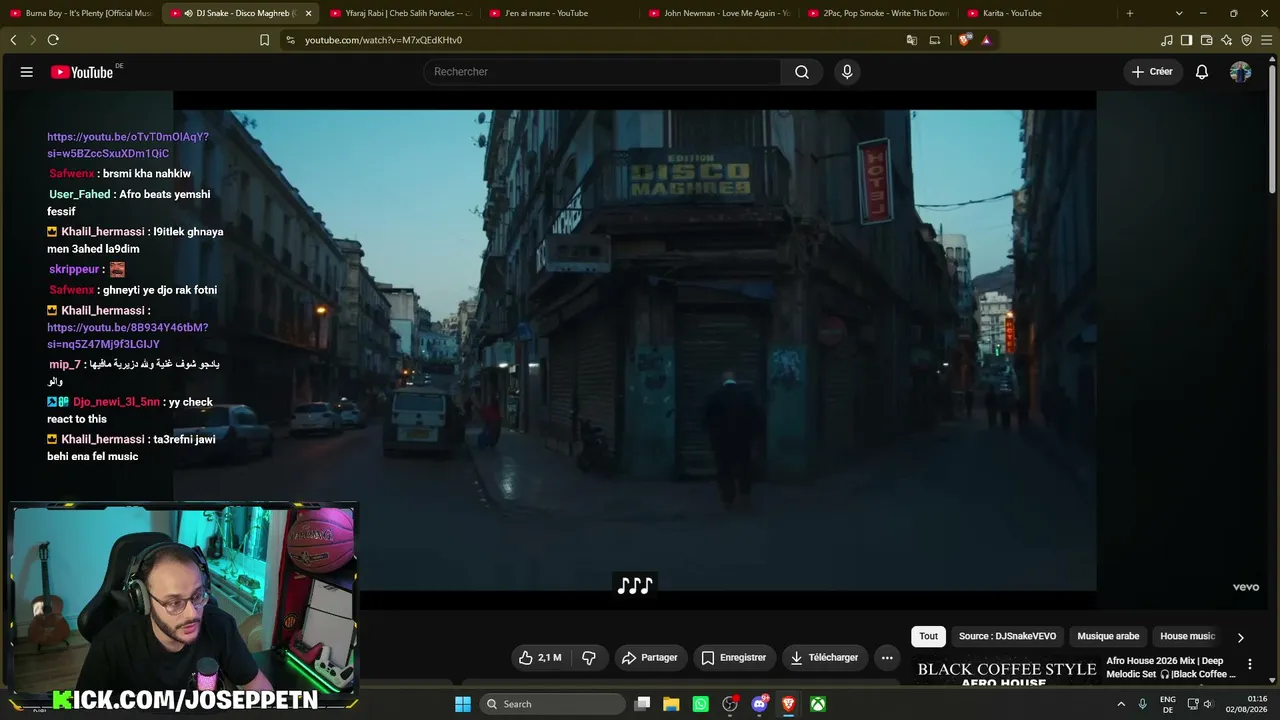
Task: Click the YouTube search magnifier button
Action: (x=802, y=72)
